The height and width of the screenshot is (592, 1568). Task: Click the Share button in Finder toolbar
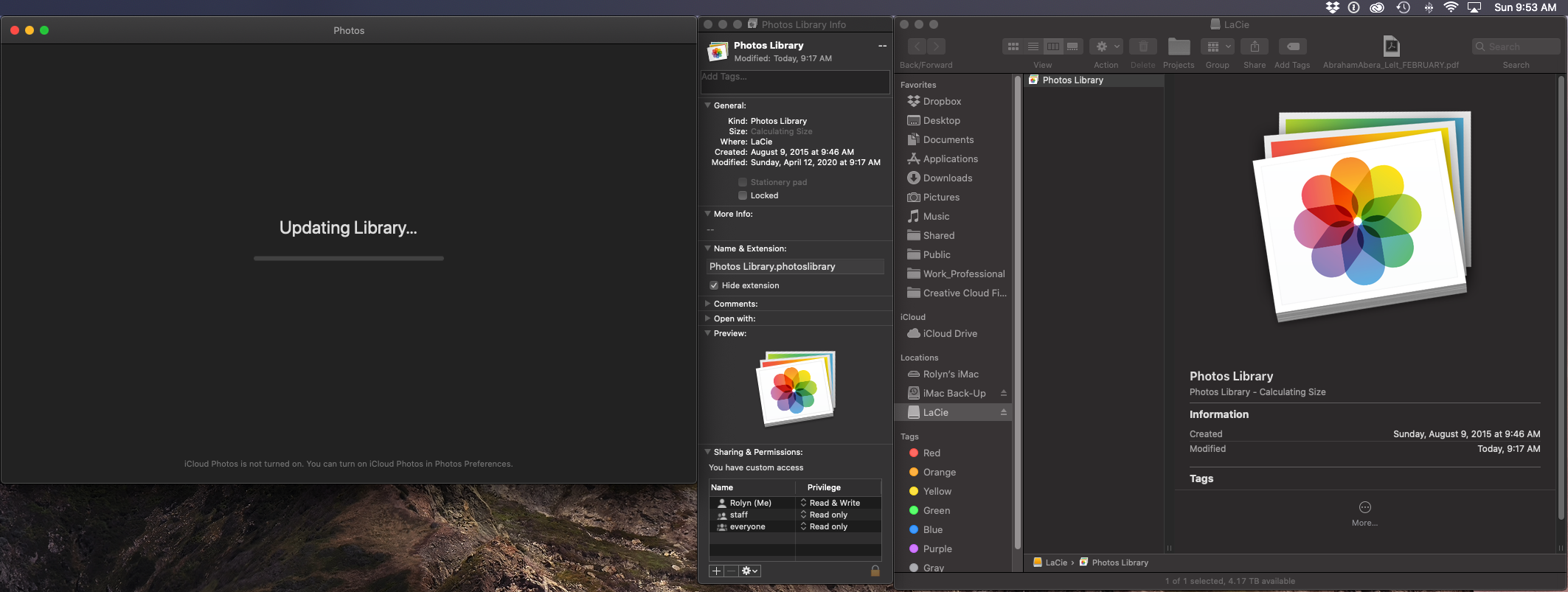(x=1255, y=46)
